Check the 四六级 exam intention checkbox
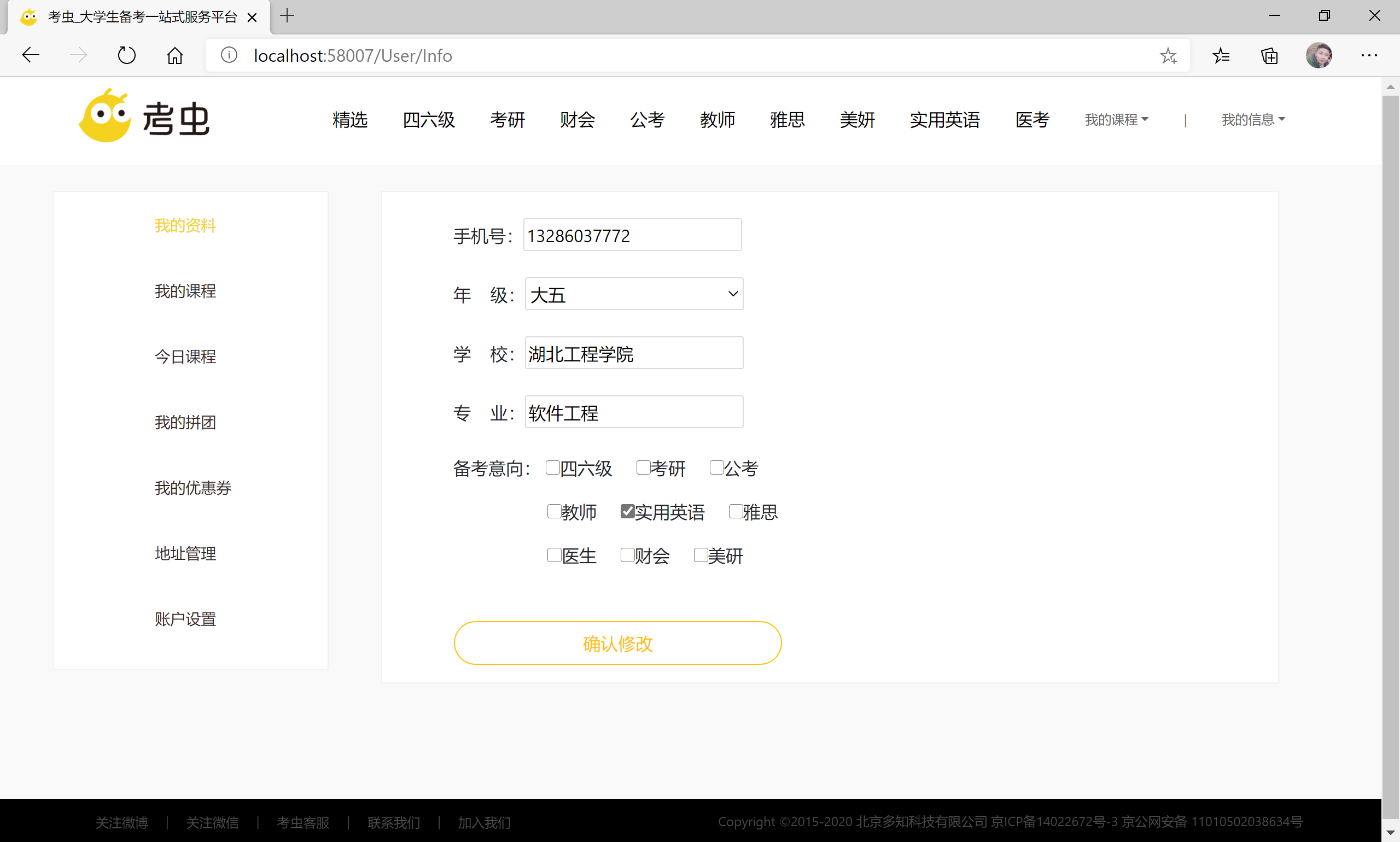Screen dimensions: 1400x842 553,467
